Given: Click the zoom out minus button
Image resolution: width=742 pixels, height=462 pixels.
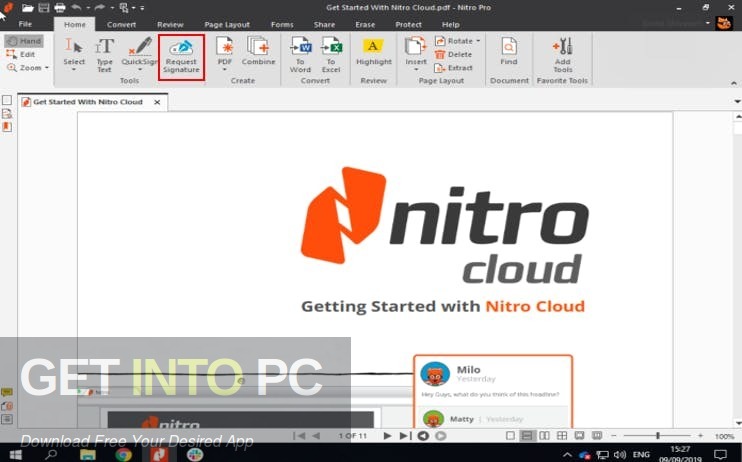Looking at the screenshot, I should pos(614,435).
